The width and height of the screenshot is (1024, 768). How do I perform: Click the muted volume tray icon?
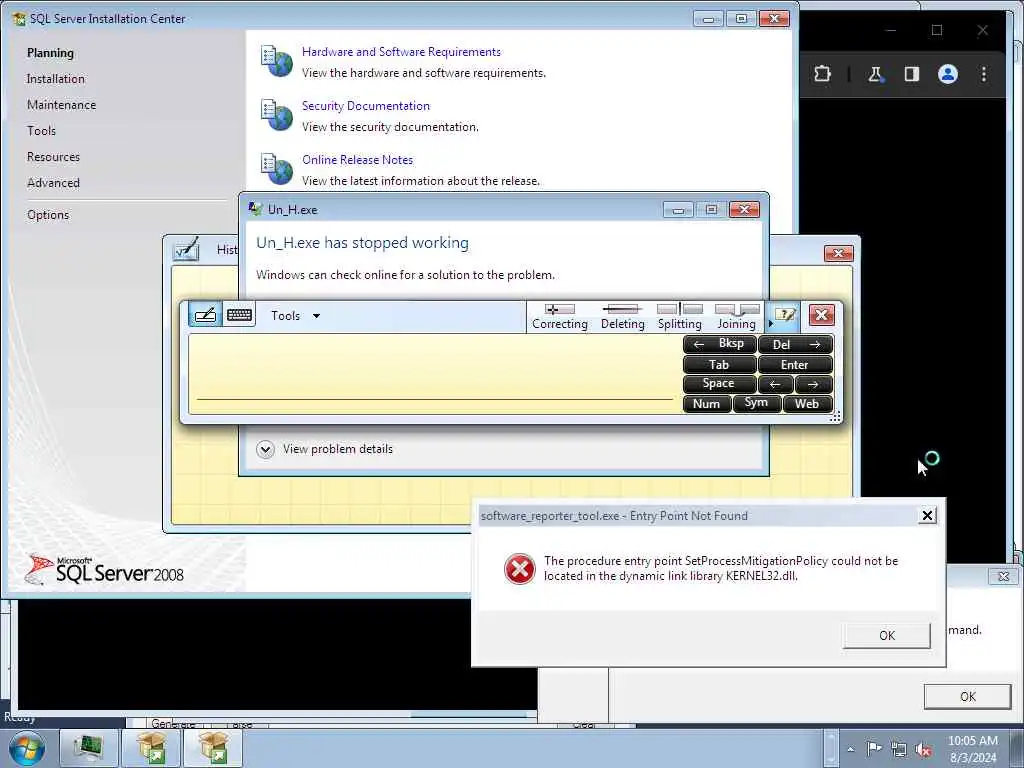click(x=923, y=750)
